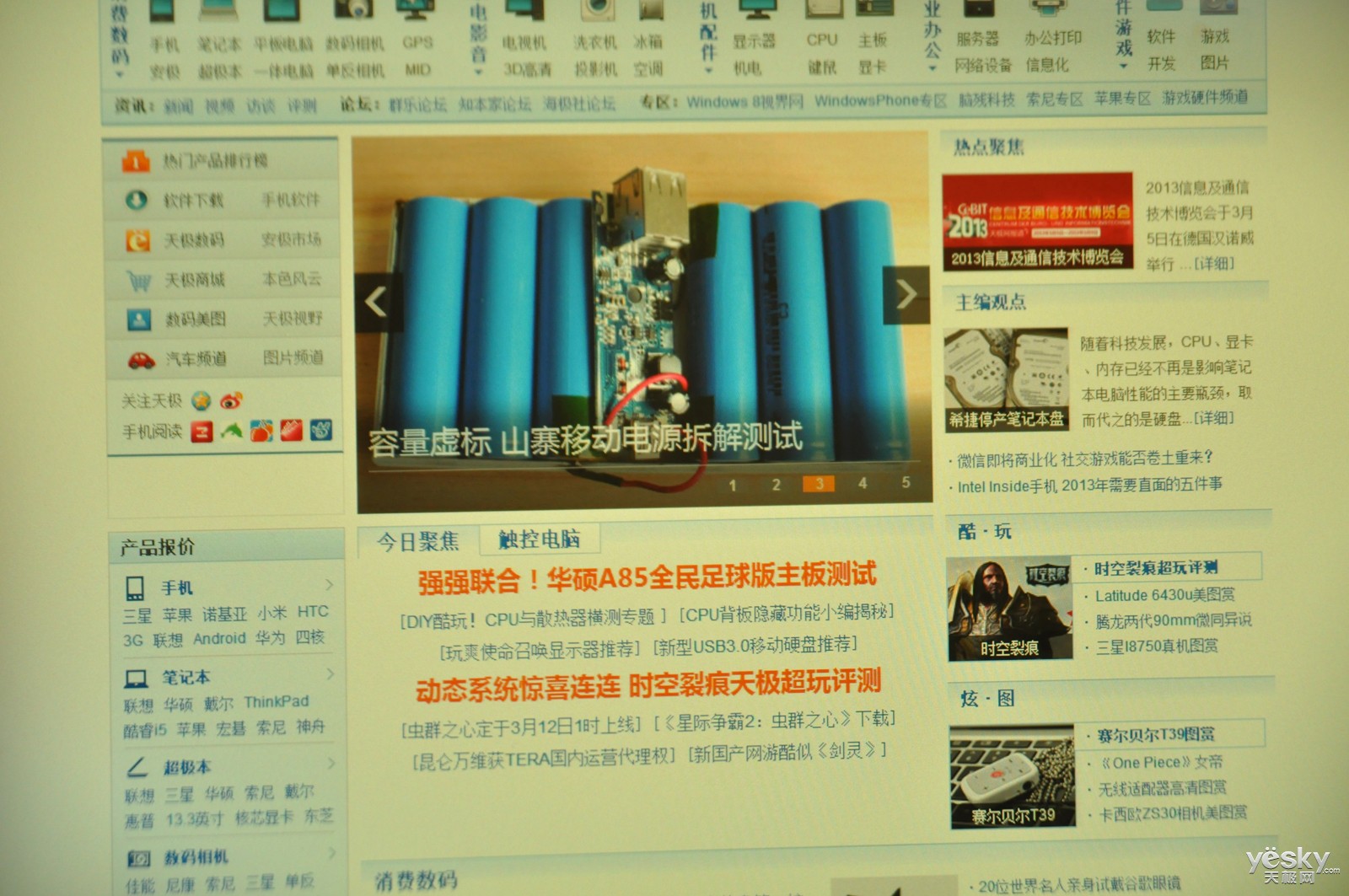Viewport: 1349px width, 896px height.
Task: Click the 数码美图 blue portrait icon
Action: click(x=138, y=319)
